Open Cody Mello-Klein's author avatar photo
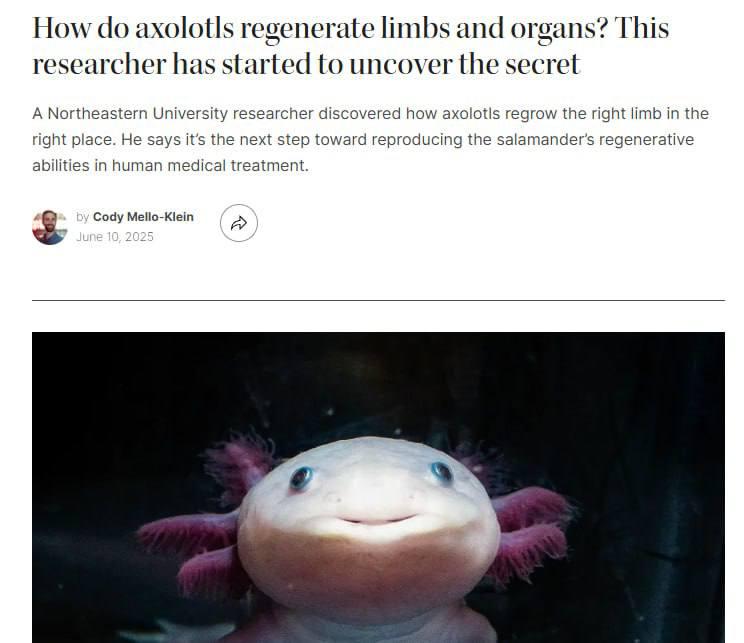This screenshot has width=744, height=643. pyautogui.click(x=49, y=227)
